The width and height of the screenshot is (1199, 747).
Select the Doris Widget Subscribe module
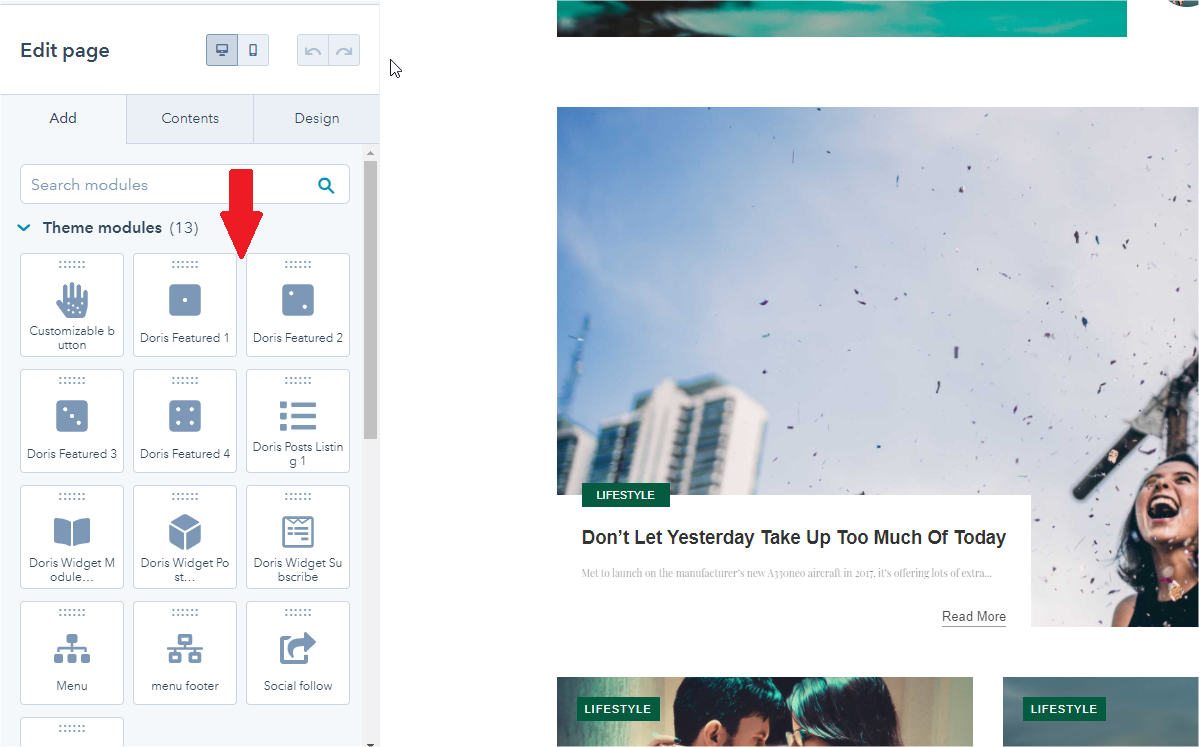[298, 537]
